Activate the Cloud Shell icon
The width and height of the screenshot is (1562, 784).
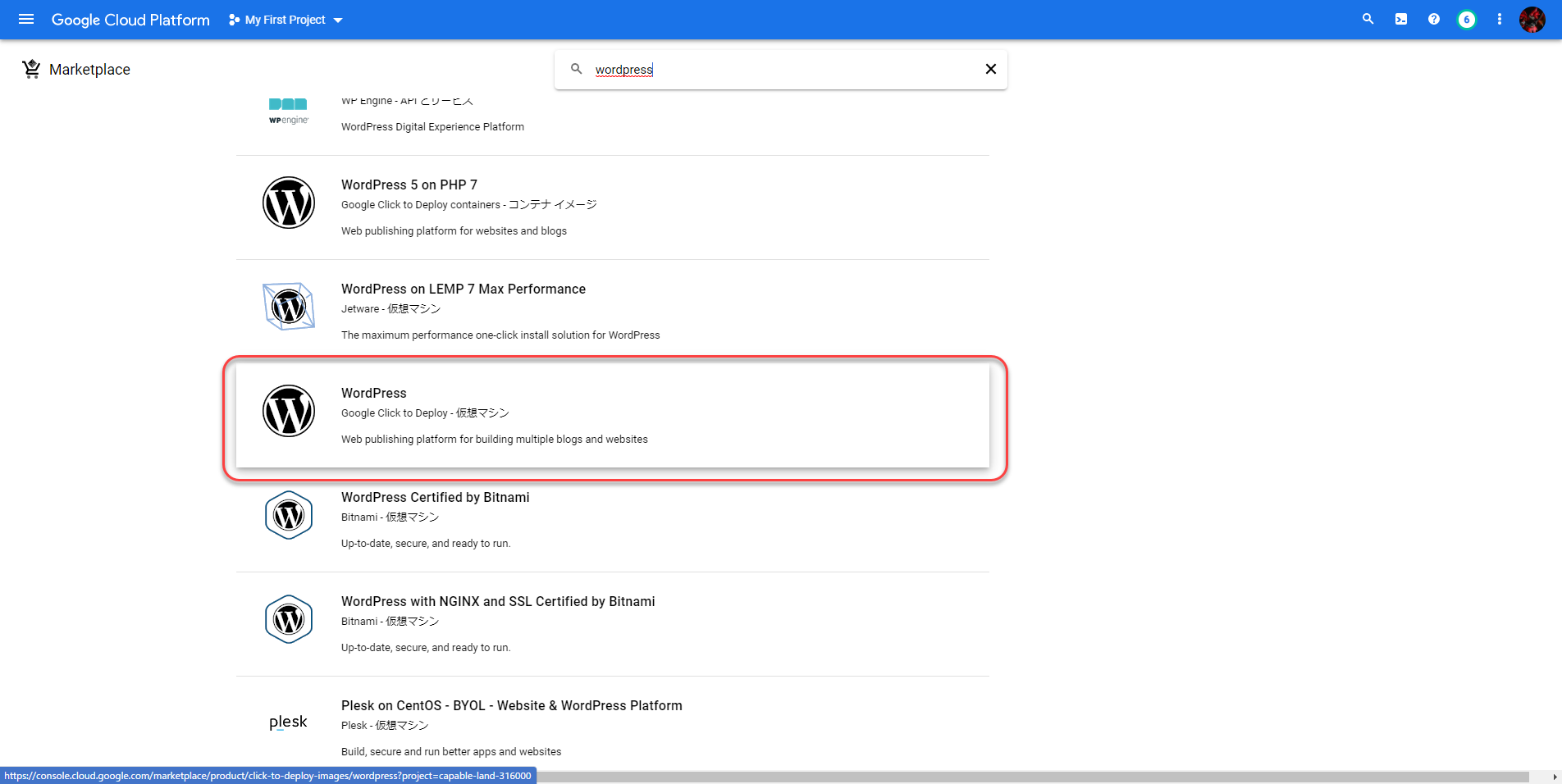point(1401,19)
